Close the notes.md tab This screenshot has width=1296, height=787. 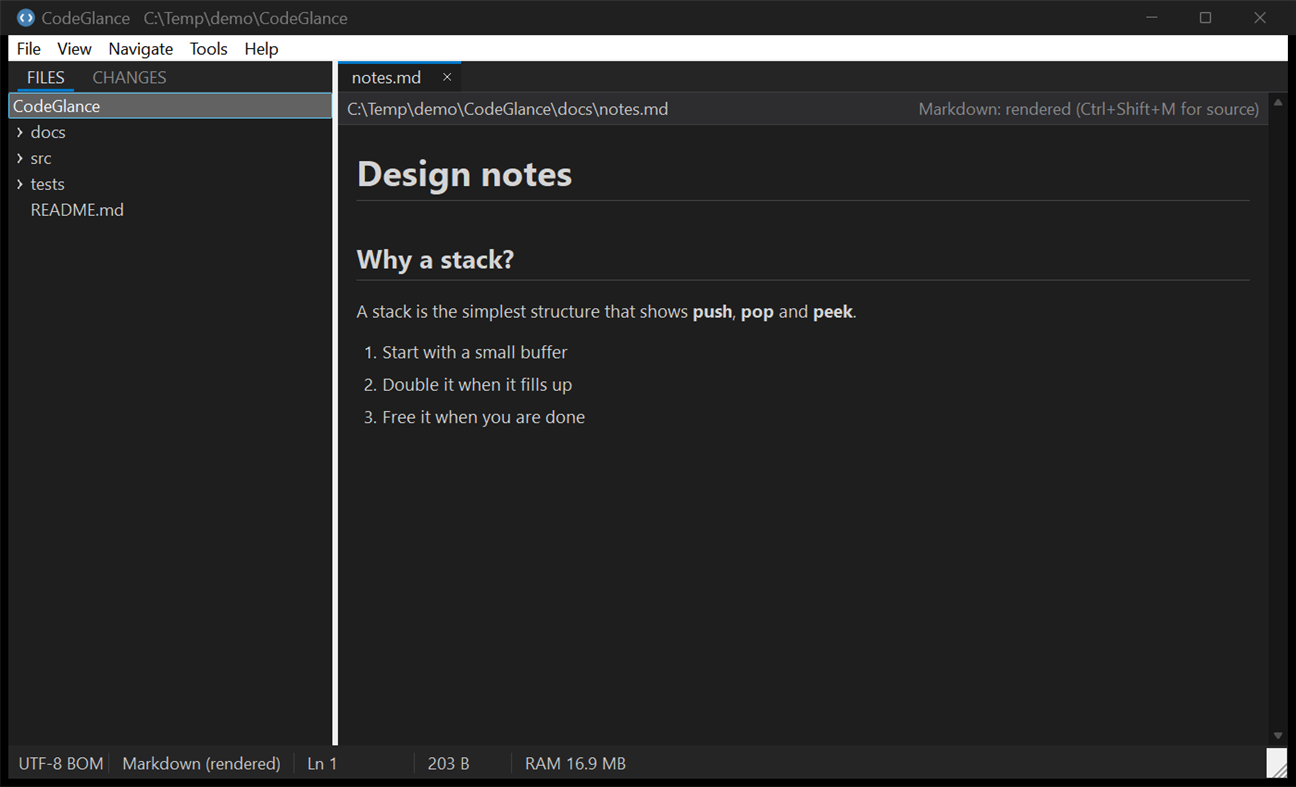pyautogui.click(x=447, y=77)
